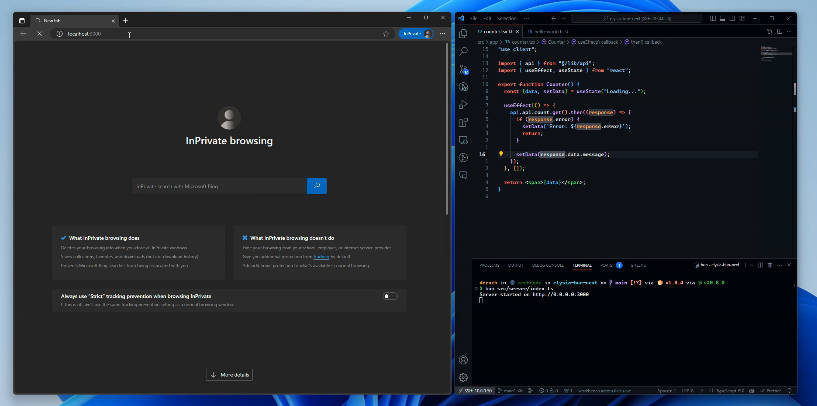Click the Edge page vertical scrollbar
This screenshot has width=817, height=406.
[x=447, y=128]
